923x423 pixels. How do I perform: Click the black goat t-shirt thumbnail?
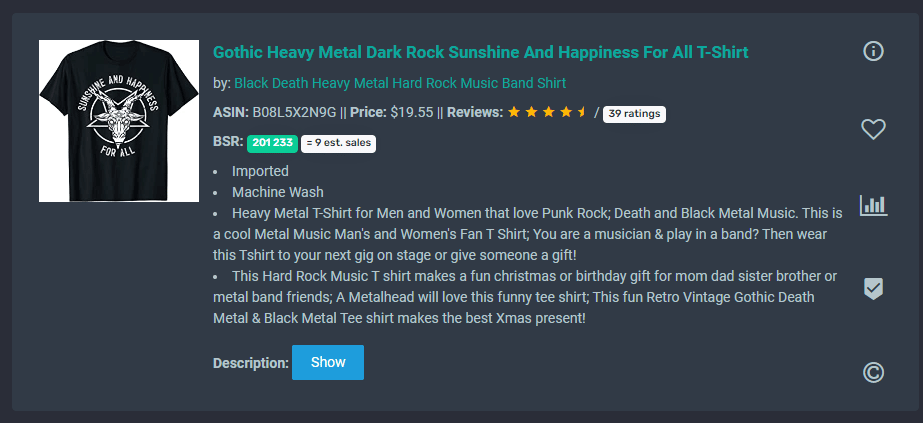pos(119,121)
